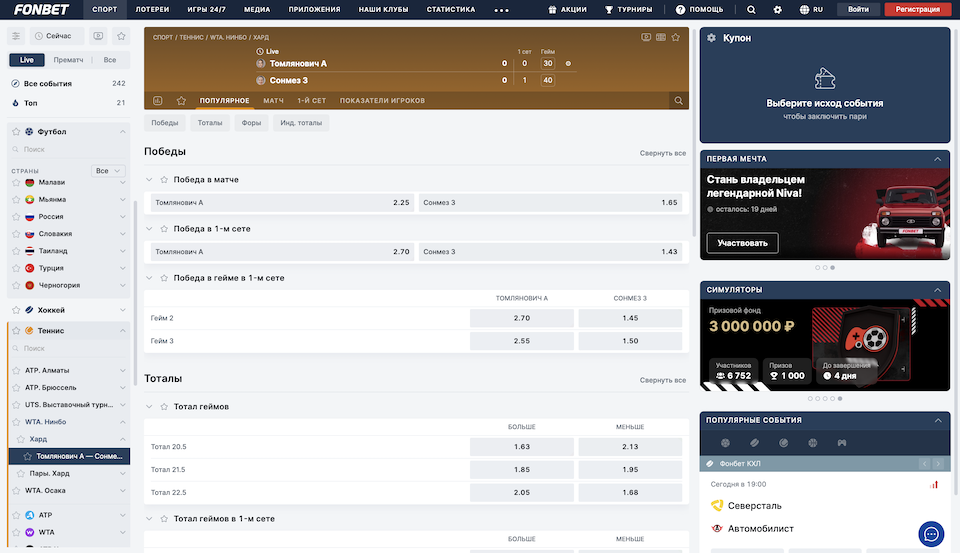Favorite Тотал геймов market
Screen dimensions: 960x553
tap(164, 407)
